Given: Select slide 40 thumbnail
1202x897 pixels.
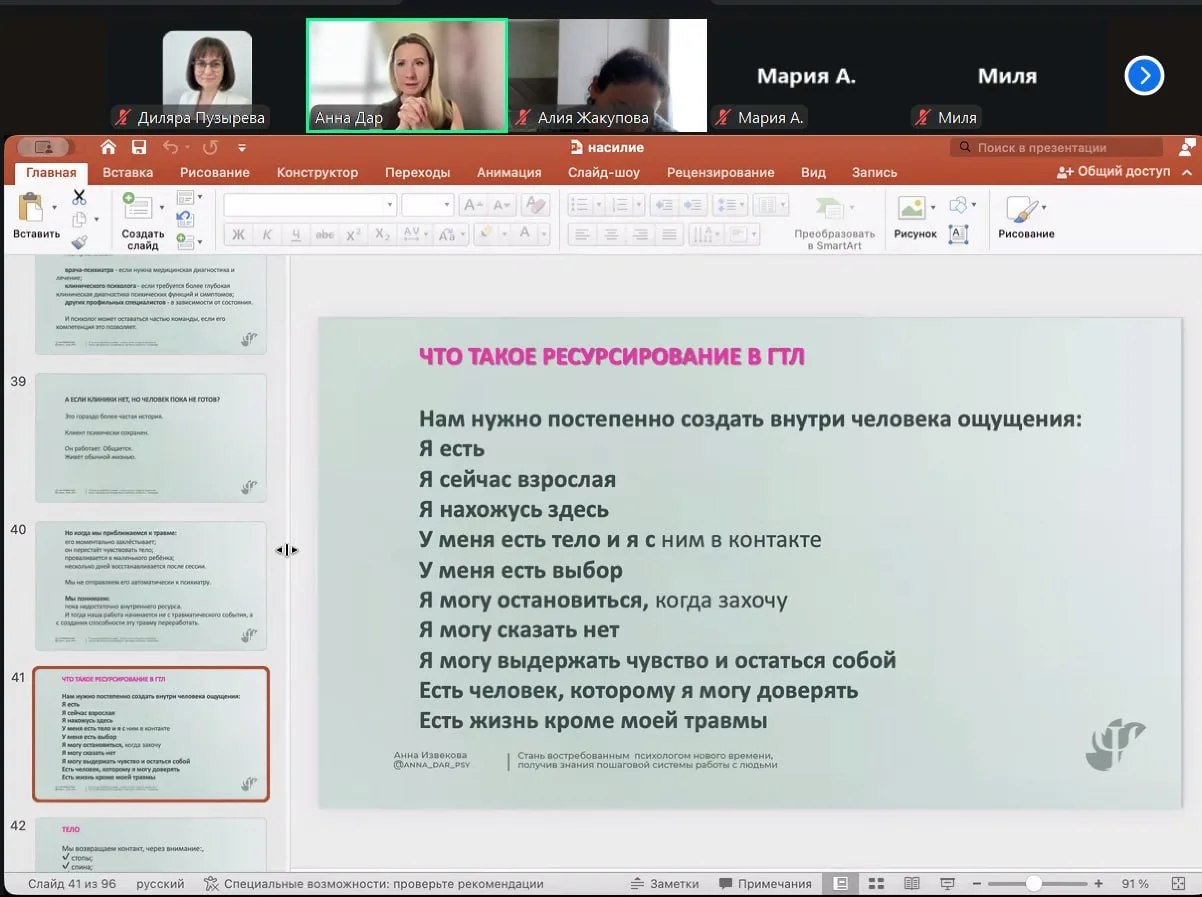Looking at the screenshot, I should (151, 586).
